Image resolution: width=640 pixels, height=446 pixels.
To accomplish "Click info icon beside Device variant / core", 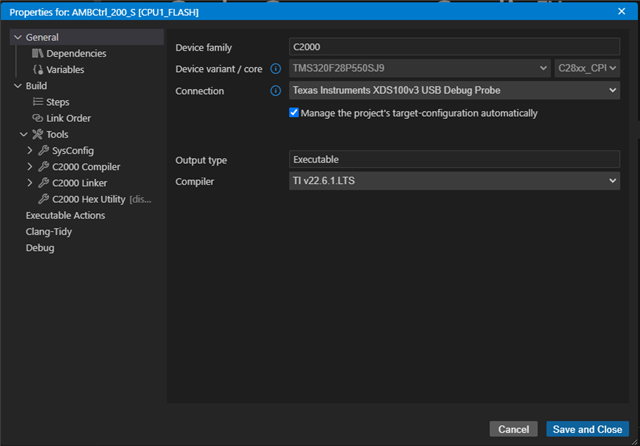I will pos(276,69).
